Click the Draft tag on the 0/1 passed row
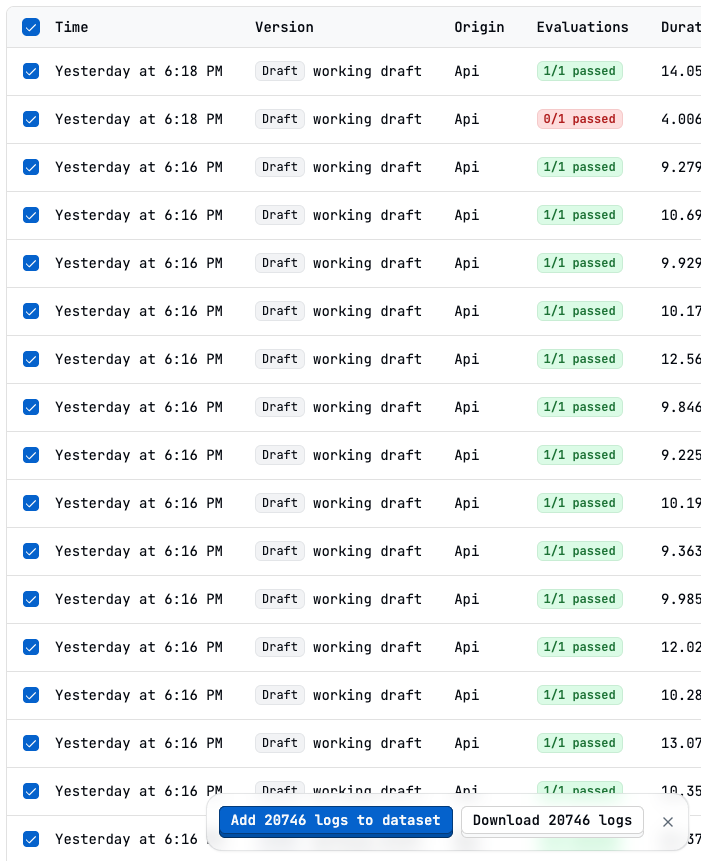This screenshot has width=701, height=861. (x=279, y=119)
